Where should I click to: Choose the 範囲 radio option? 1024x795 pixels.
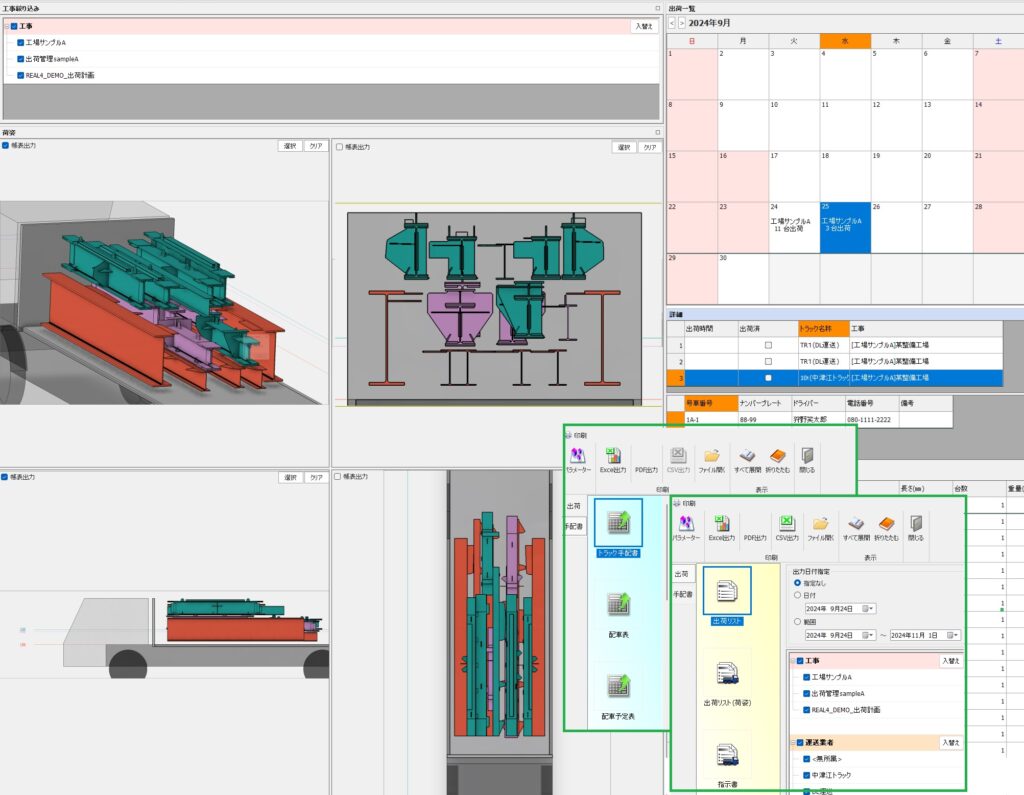pyautogui.click(x=797, y=621)
